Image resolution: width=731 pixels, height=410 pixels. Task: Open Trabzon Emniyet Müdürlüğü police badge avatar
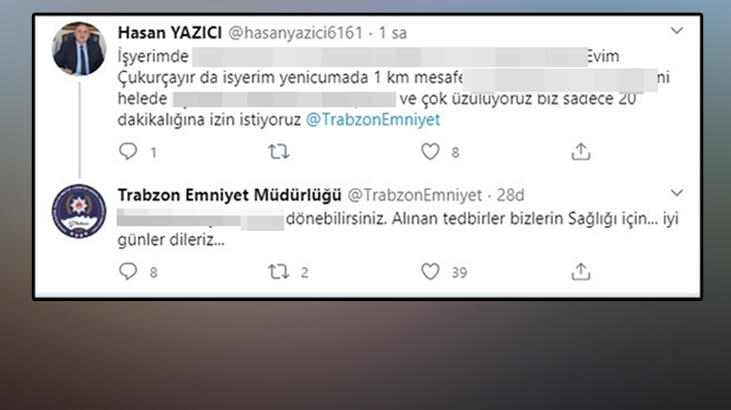point(79,211)
